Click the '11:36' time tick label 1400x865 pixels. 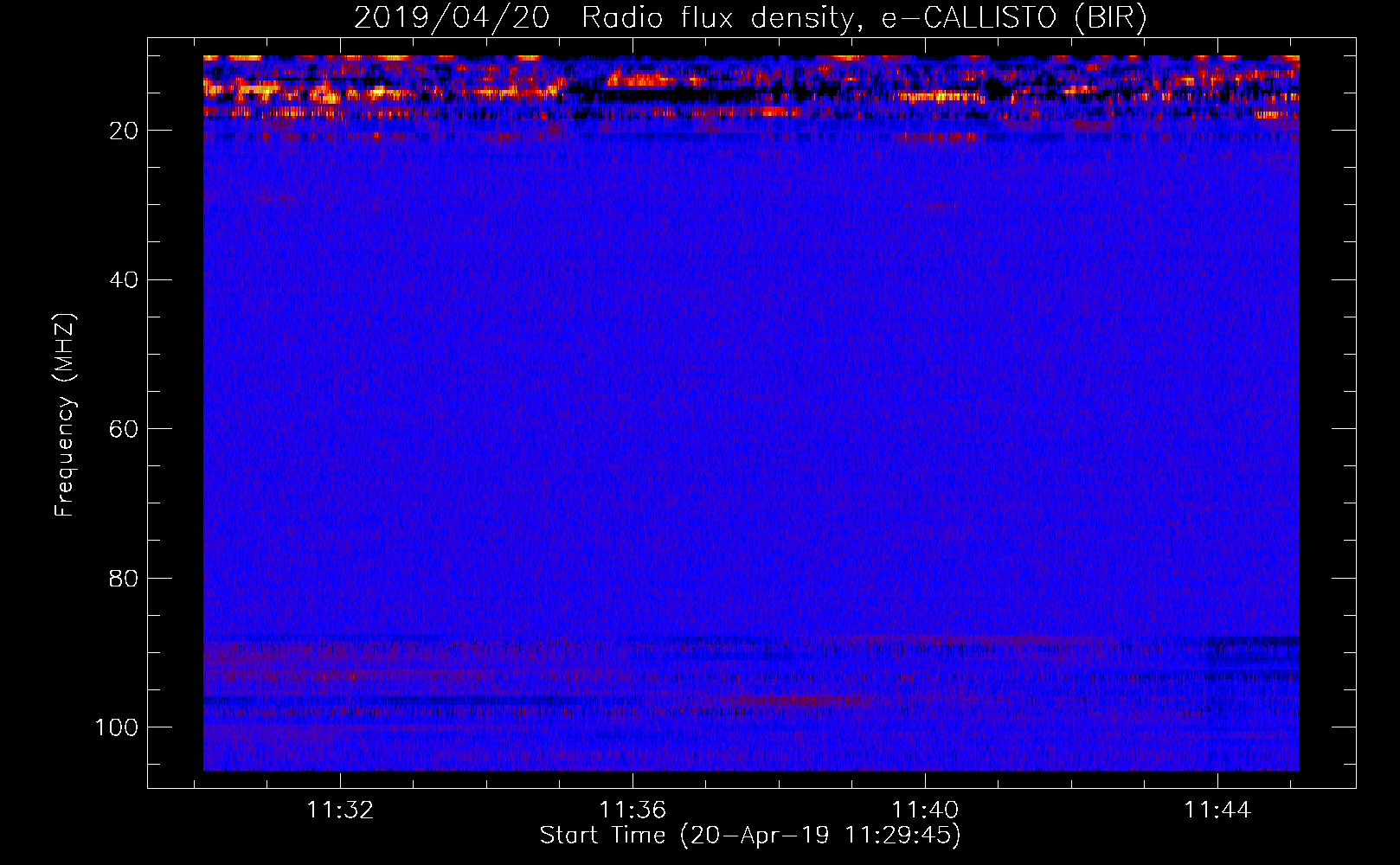pos(633,811)
